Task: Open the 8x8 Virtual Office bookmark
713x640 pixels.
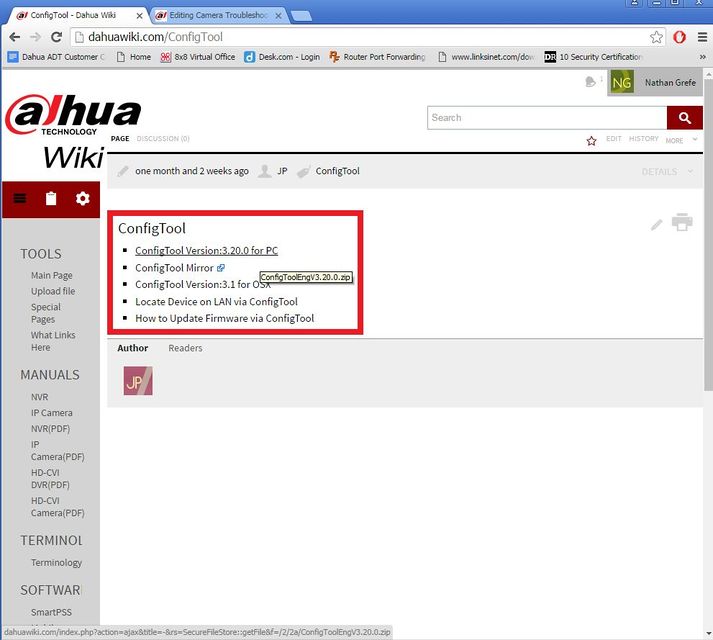Action: 198,57
